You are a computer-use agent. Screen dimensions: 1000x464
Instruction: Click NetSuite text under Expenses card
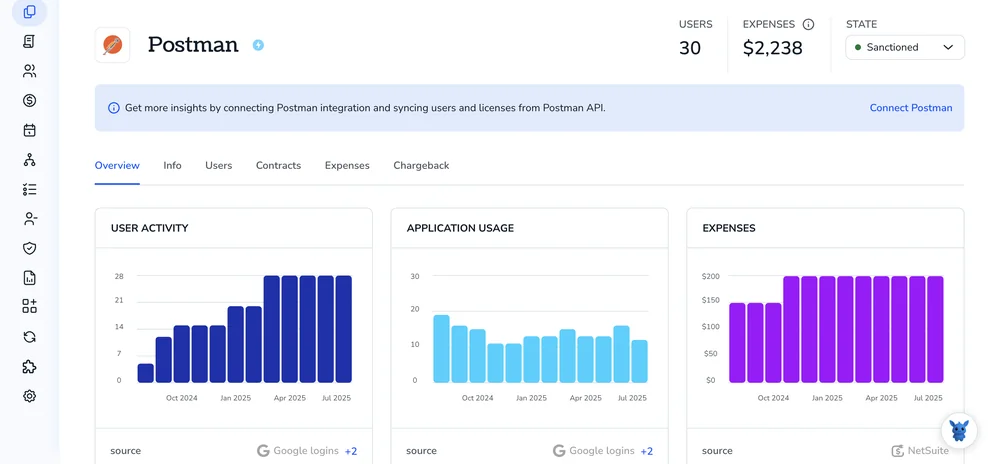click(x=929, y=451)
